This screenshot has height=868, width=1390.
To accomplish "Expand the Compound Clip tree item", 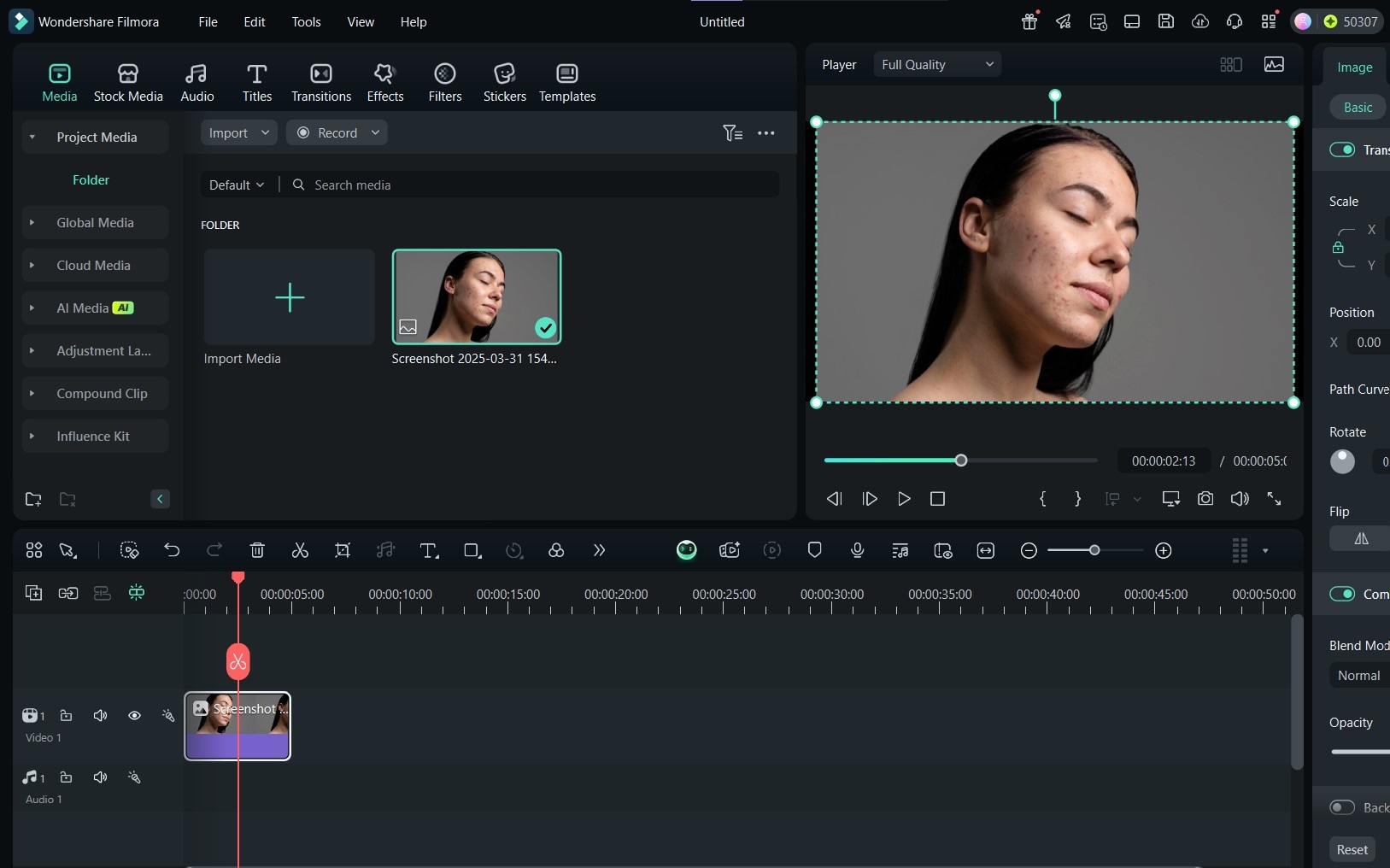I will coord(32,394).
